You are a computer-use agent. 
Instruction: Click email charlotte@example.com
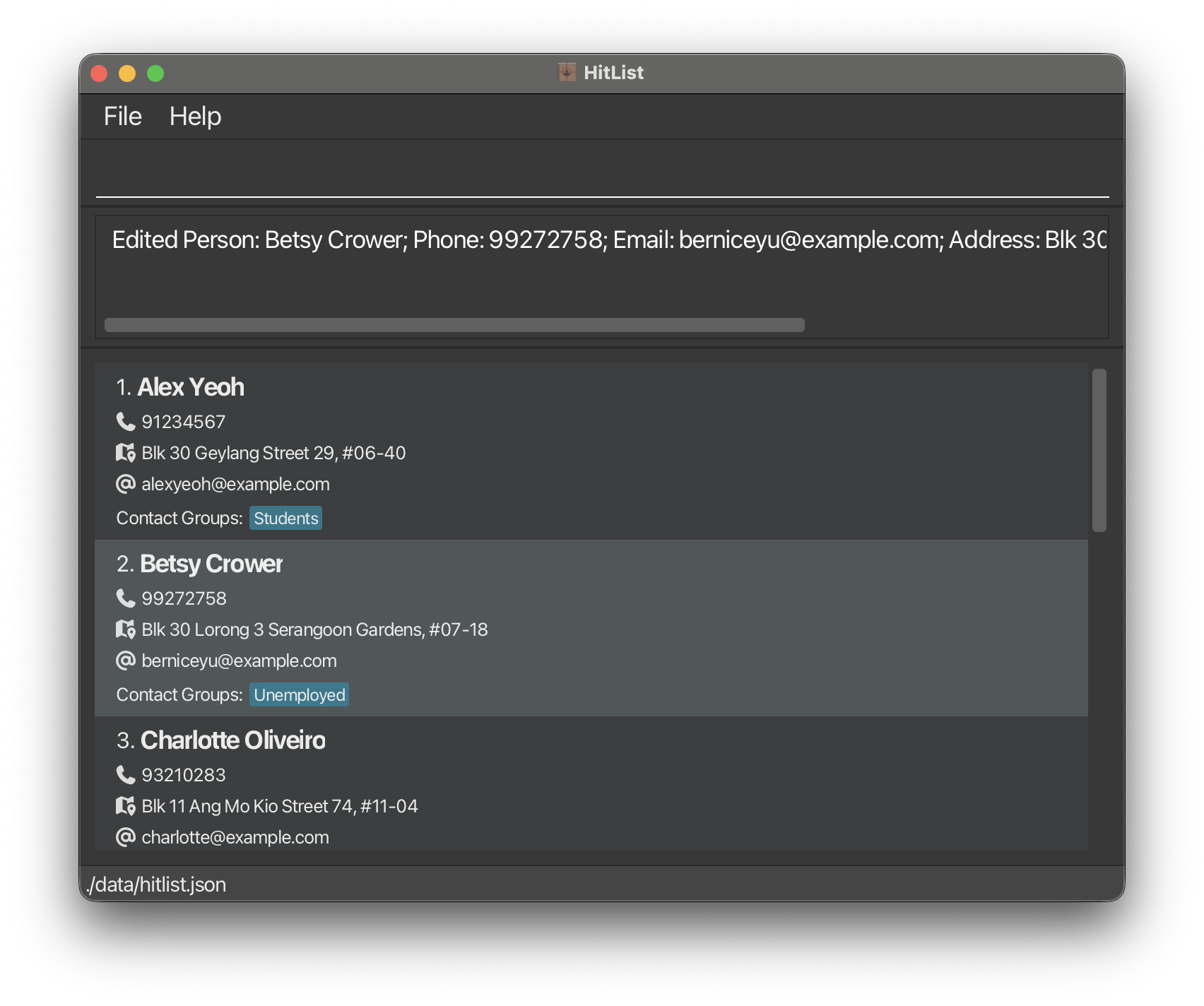[235, 837]
